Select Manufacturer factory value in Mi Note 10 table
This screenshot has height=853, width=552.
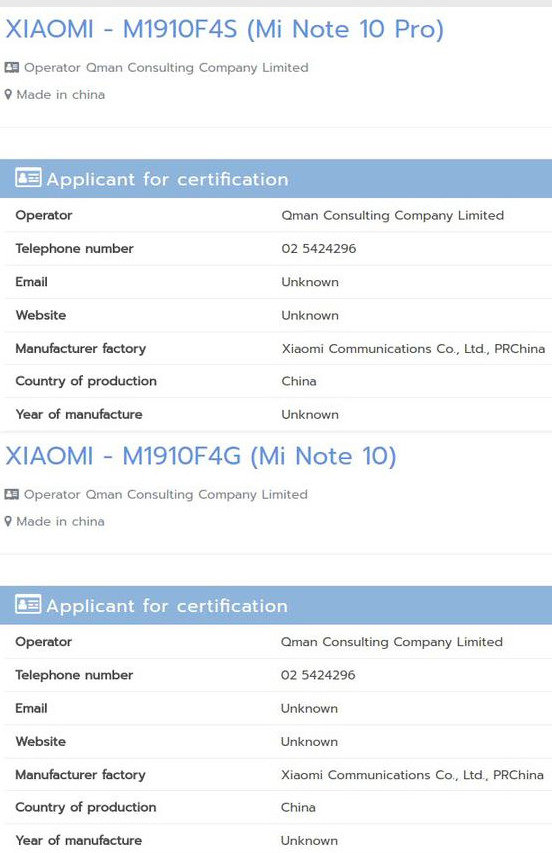tap(412, 775)
